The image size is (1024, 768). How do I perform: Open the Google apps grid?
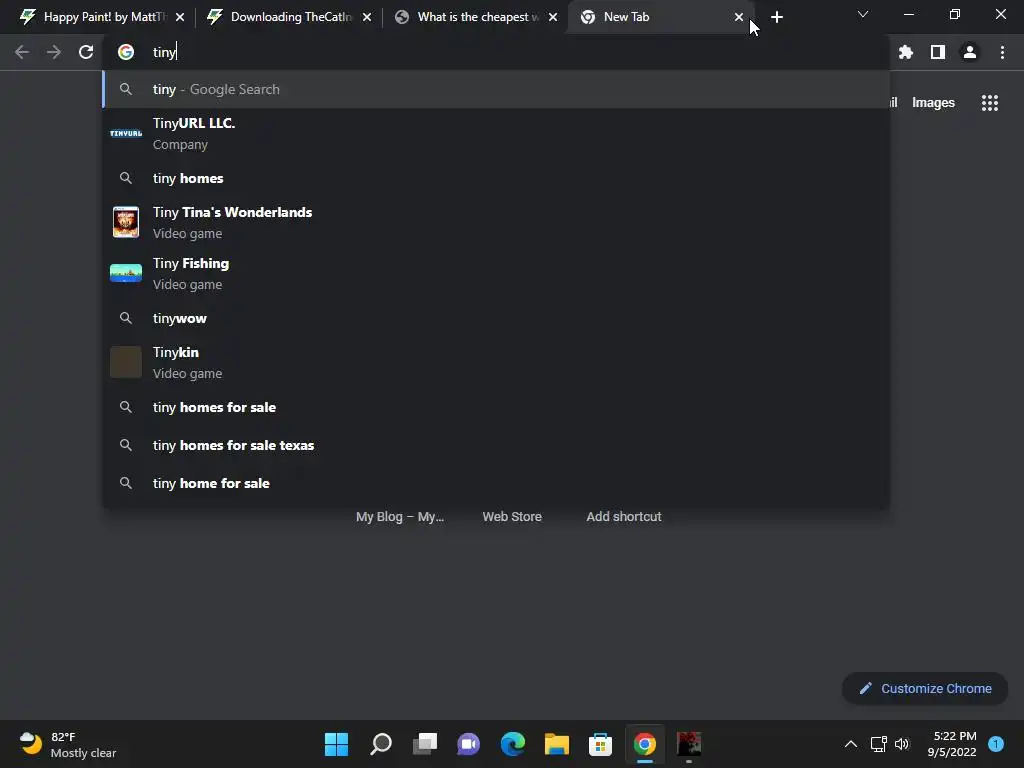990,103
